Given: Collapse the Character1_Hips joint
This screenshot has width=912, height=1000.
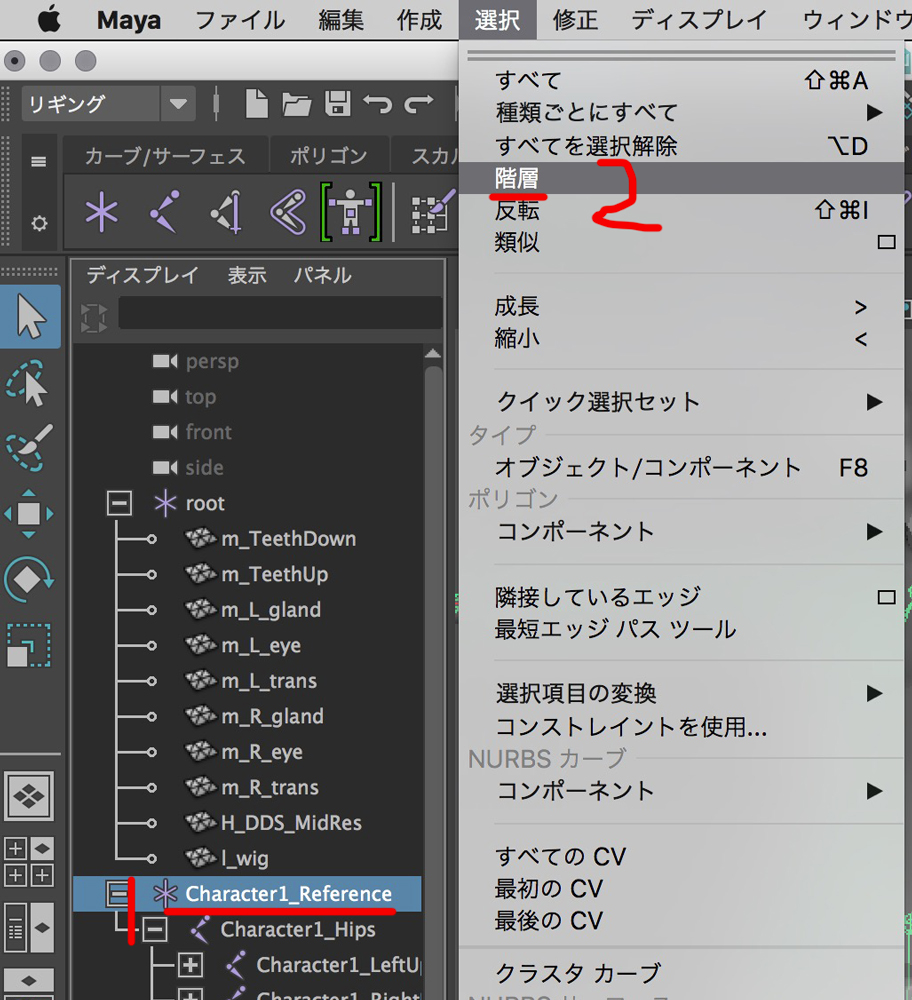Looking at the screenshot, I should click(154, 929).
